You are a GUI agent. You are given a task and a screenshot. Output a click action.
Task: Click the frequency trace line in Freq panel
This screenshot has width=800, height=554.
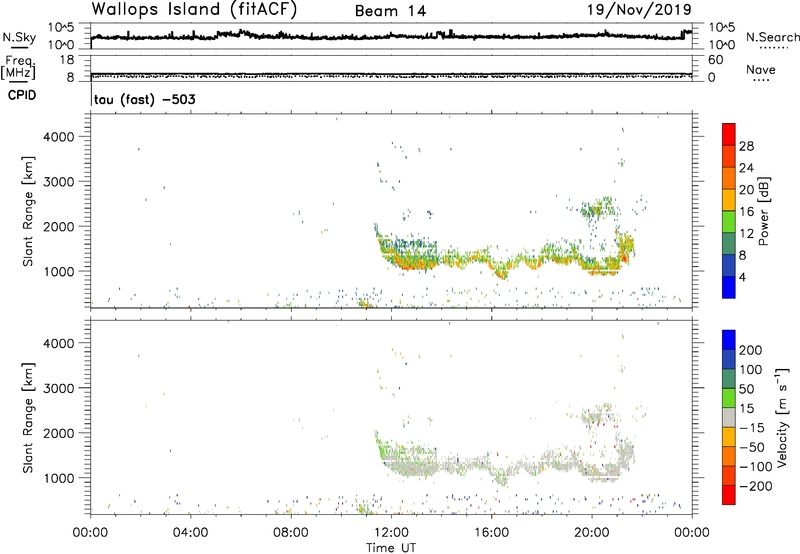pyautogui.click(x=391, y=74)
